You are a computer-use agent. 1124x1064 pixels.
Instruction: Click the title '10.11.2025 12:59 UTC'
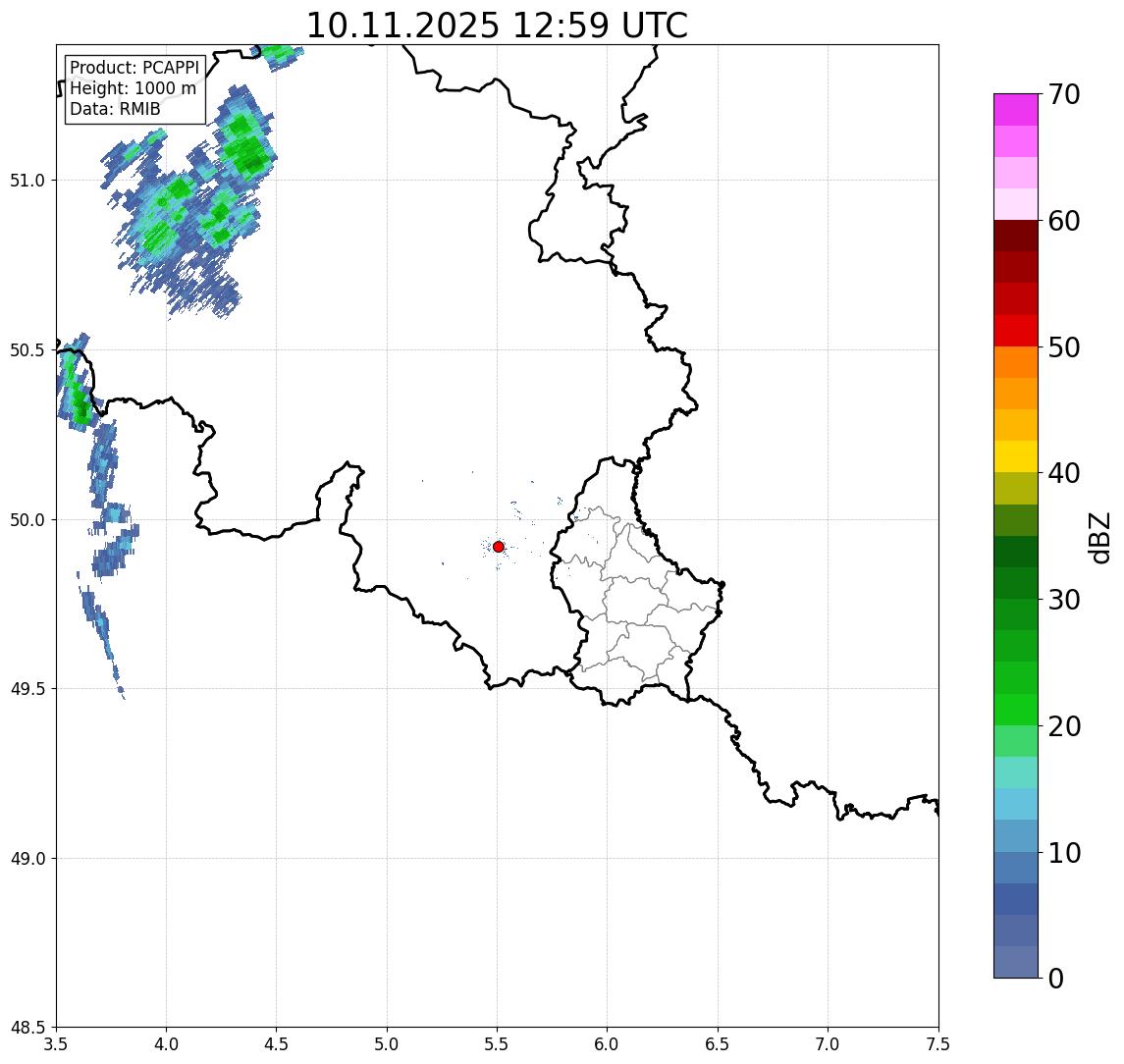click(x=497, y=26)
